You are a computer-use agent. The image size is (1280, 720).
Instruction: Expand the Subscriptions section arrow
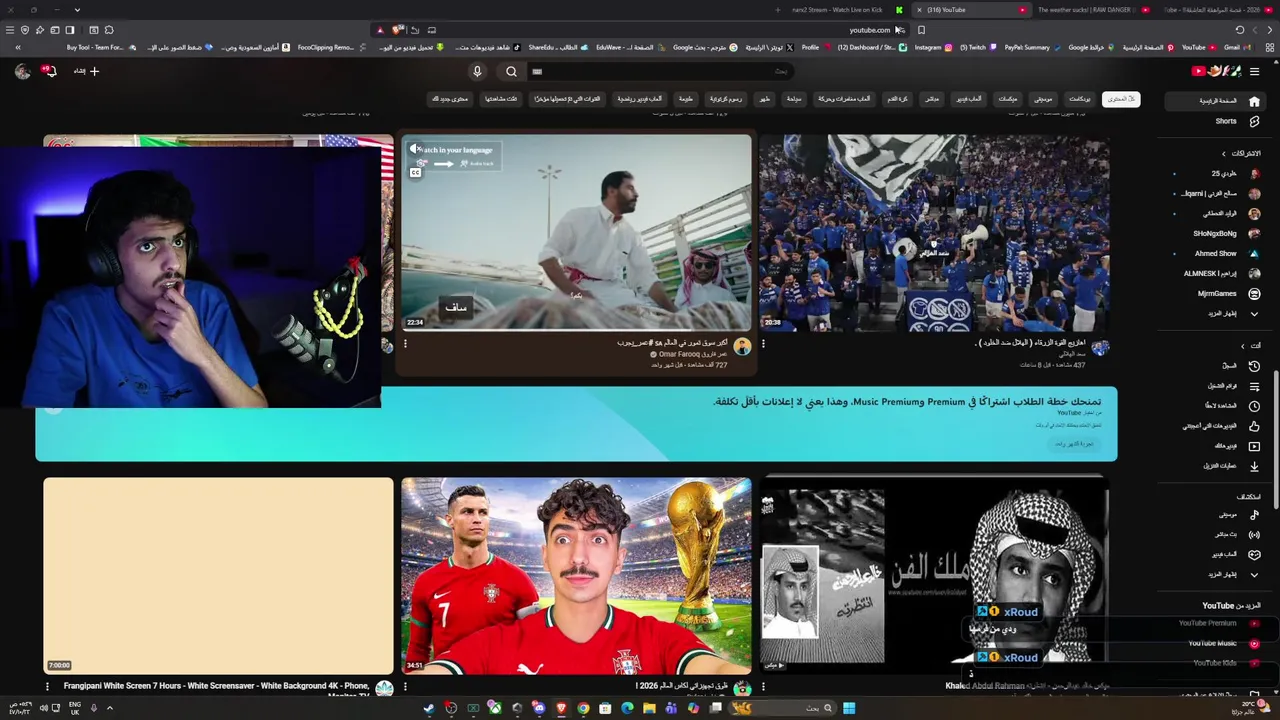pos(1224,154)
